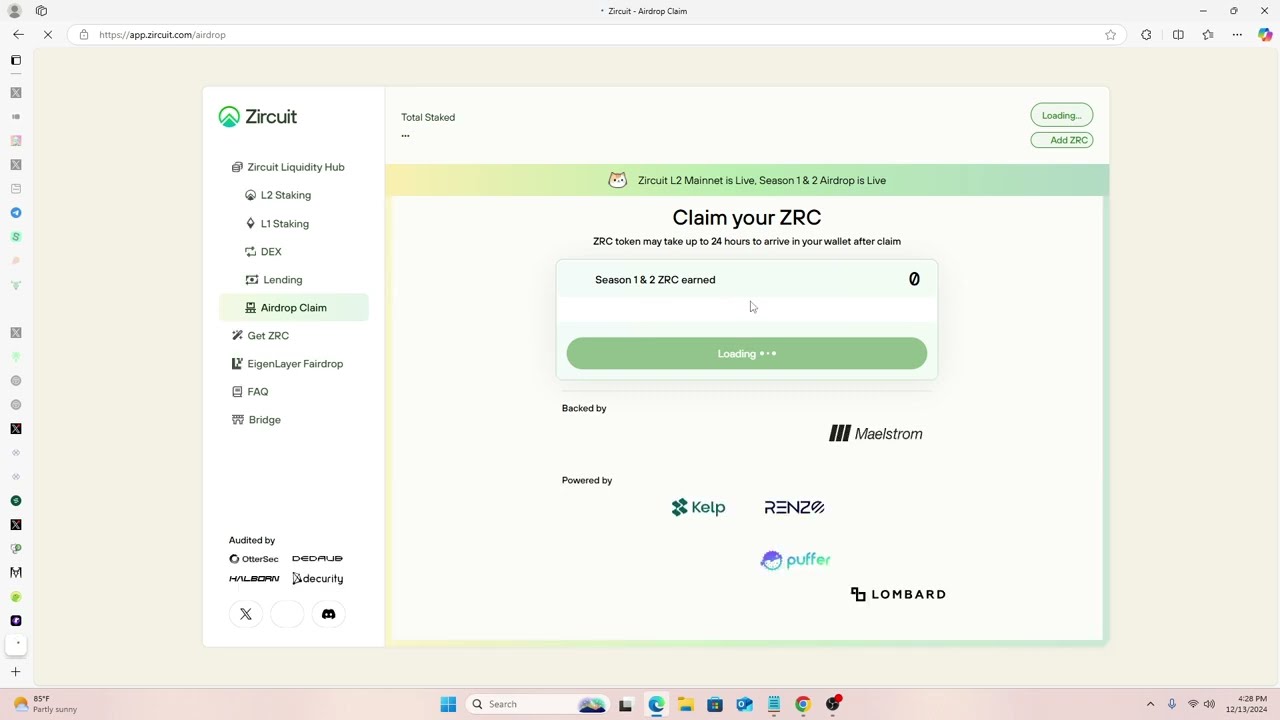
Task: Add a new tab with plus button
Action: coord(16,672)
